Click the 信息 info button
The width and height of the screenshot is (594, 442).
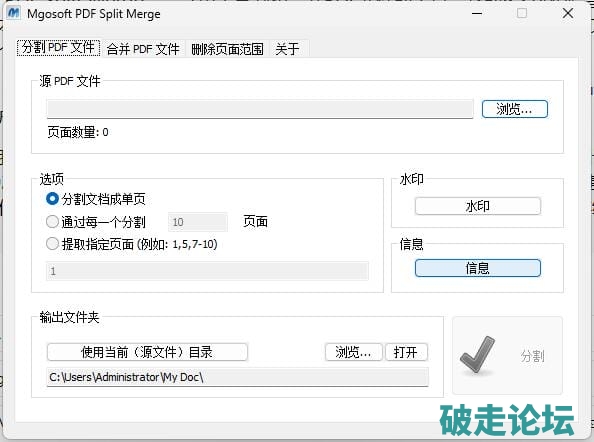tap(478, 268)
